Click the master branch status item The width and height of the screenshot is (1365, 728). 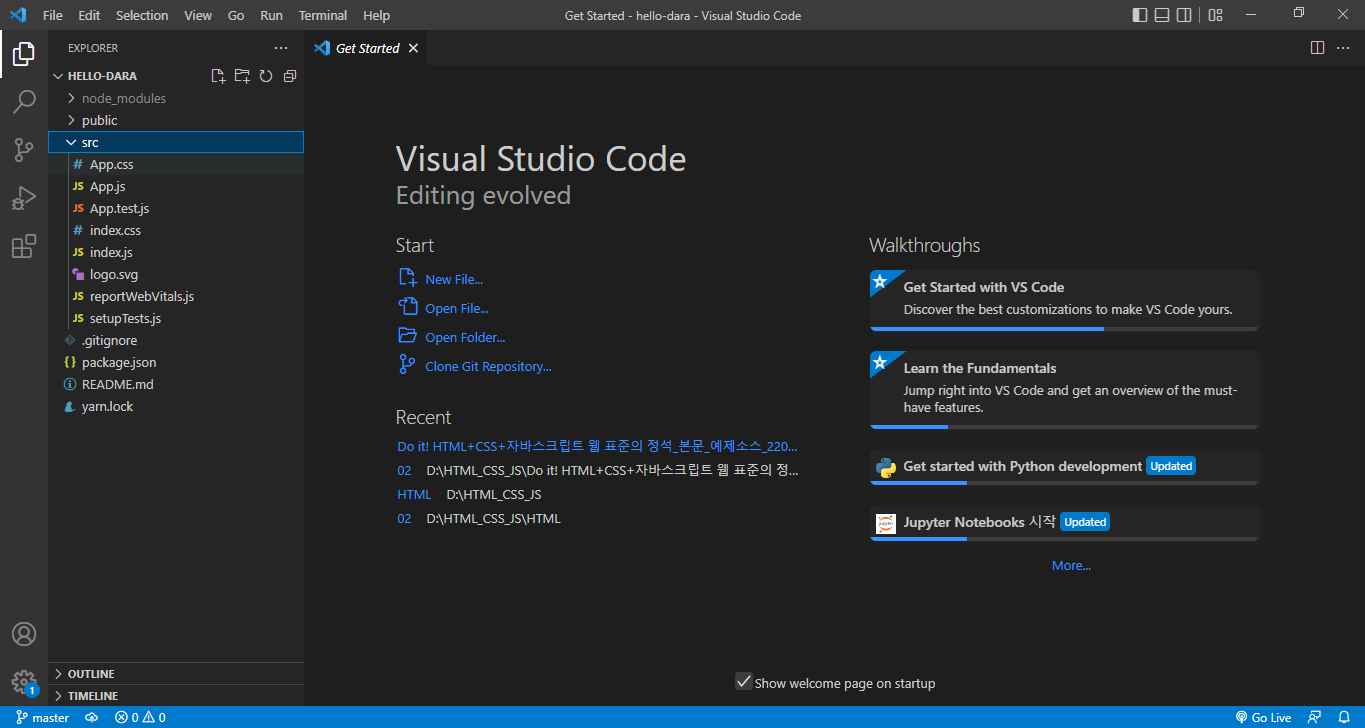(42, 717)
